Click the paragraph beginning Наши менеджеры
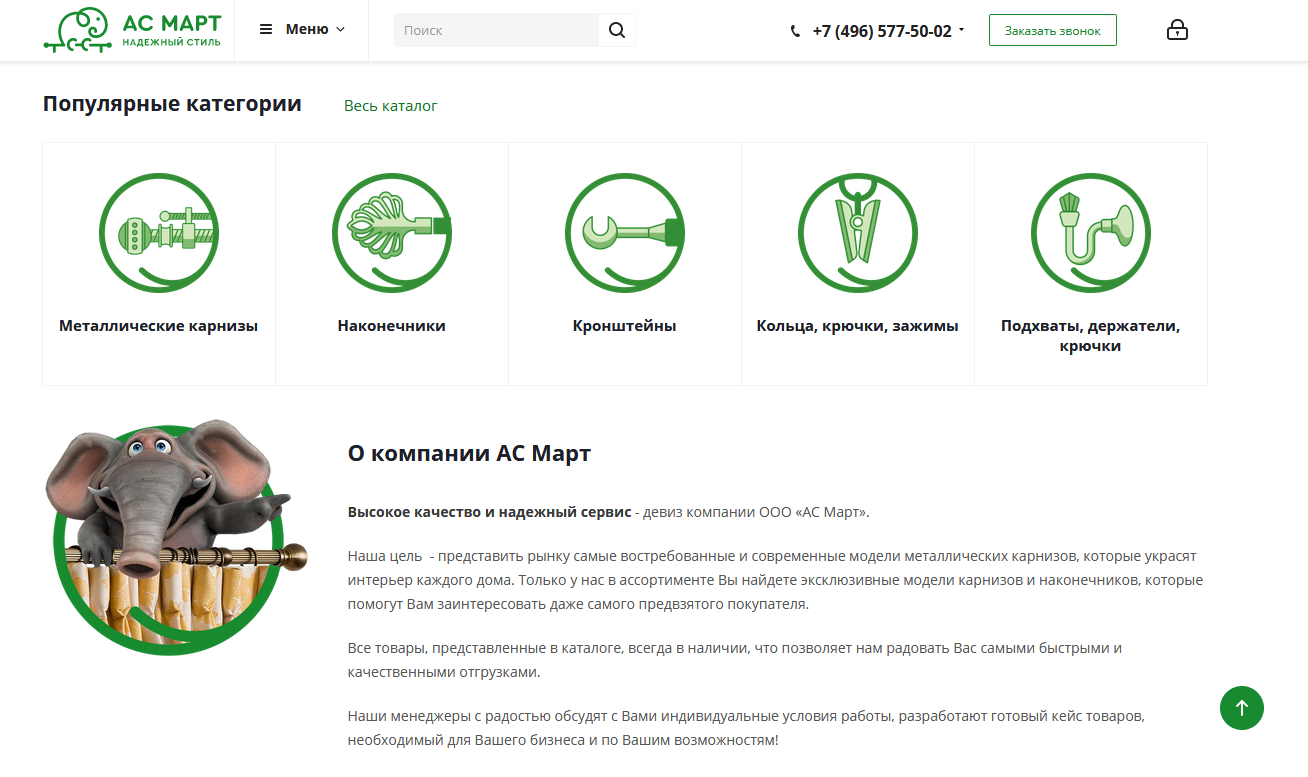 click(x=746, y=729)
